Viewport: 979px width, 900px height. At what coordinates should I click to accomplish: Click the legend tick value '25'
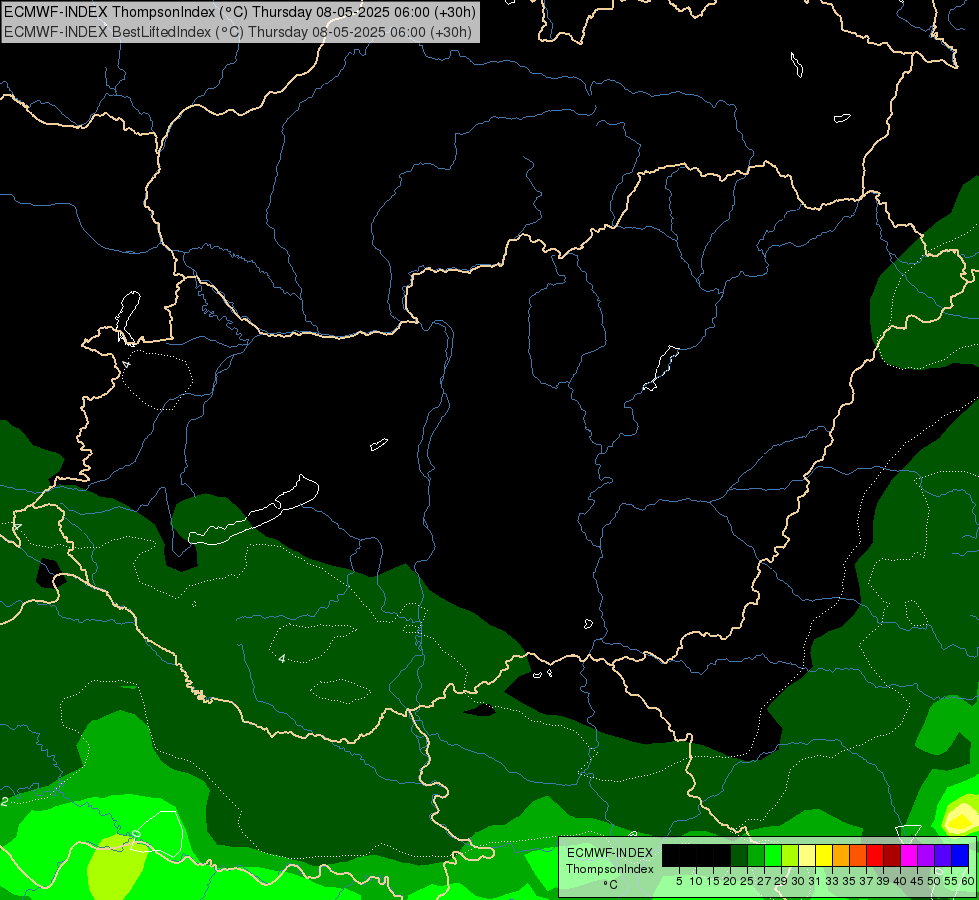747,881
